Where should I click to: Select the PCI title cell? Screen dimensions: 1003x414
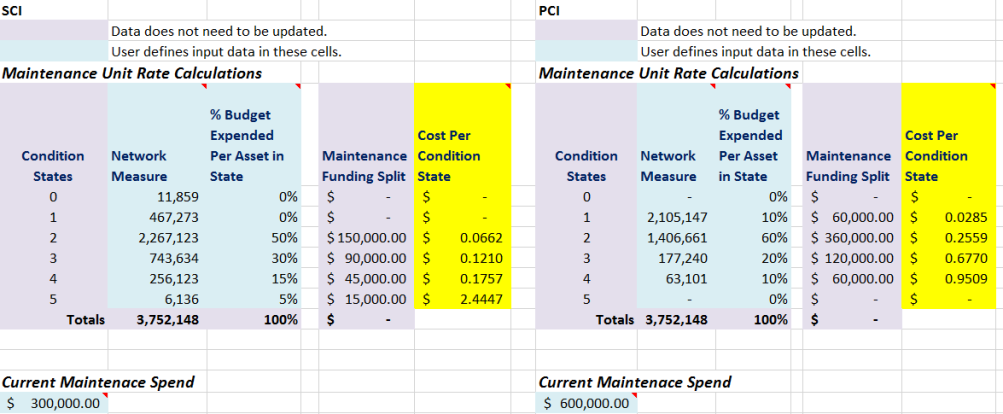click(x=586, y=10)
